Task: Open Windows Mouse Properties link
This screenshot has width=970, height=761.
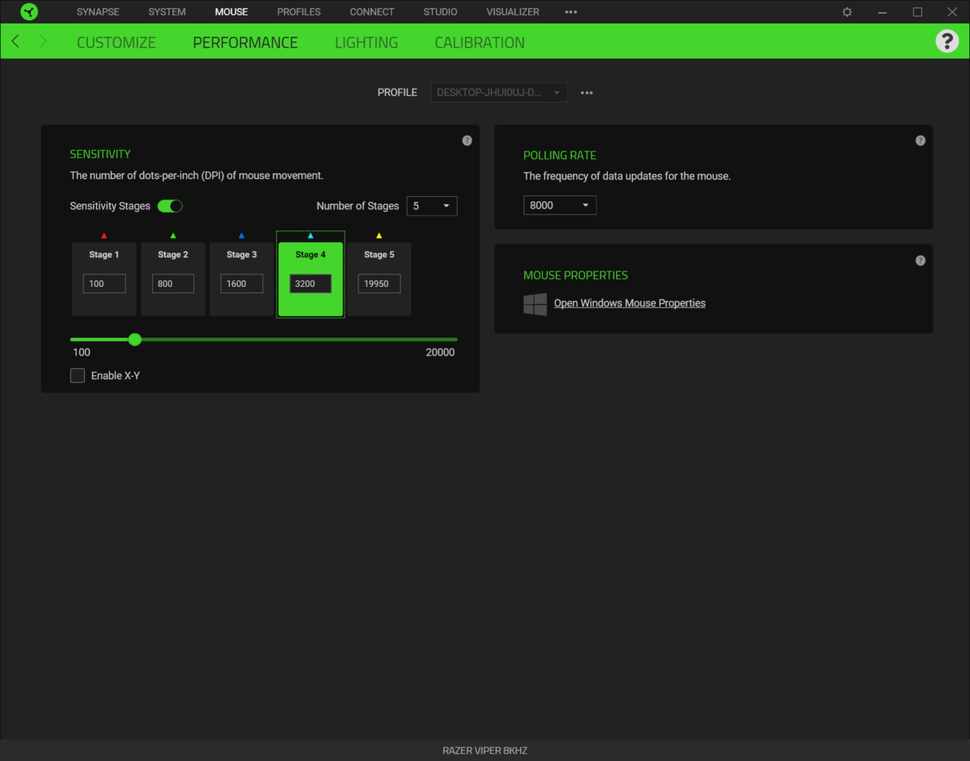Action: tap(629, 302)
